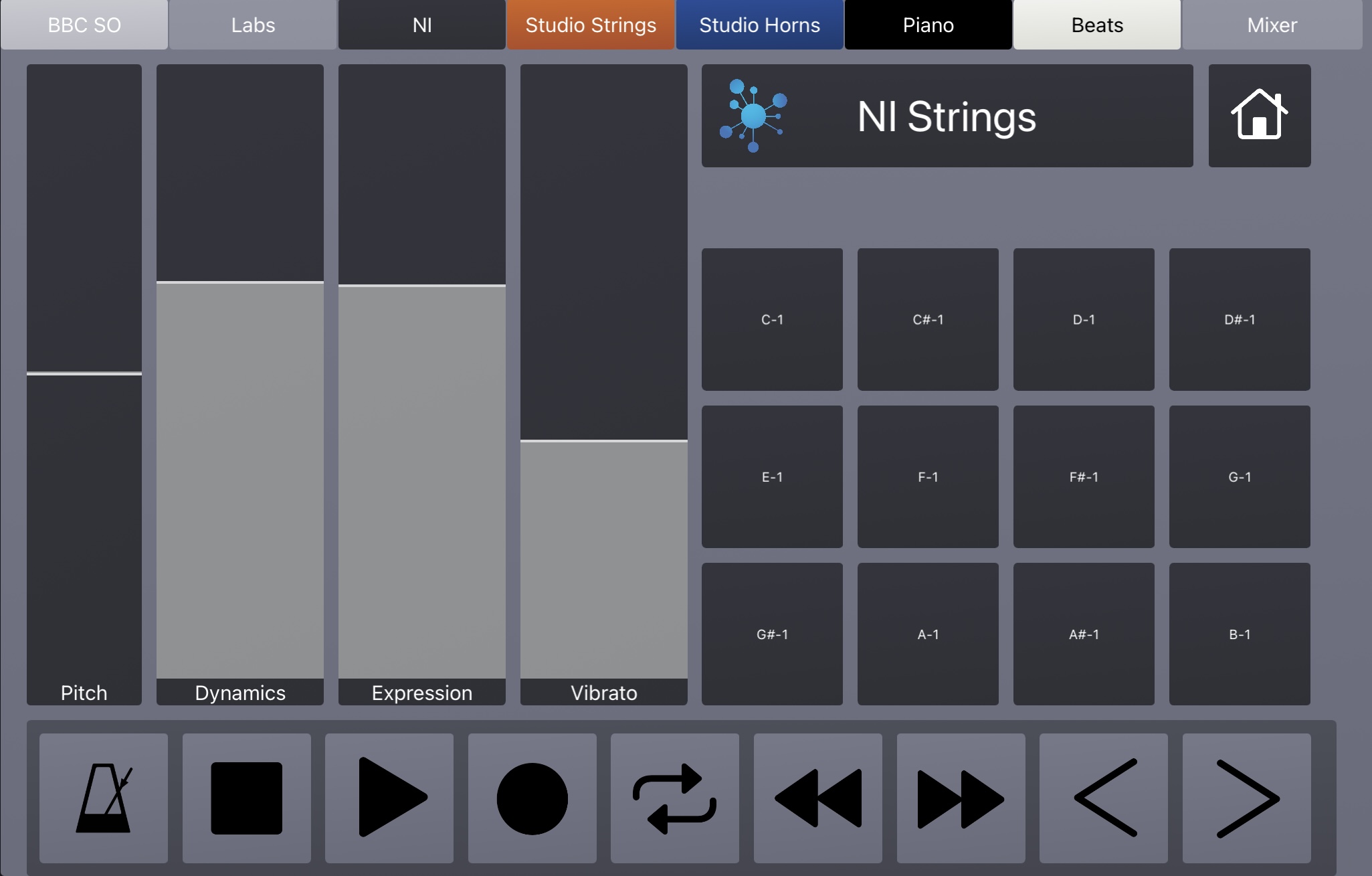
Task: Tap the E-1 keyswitch pad
Action: tap(772, 476)
